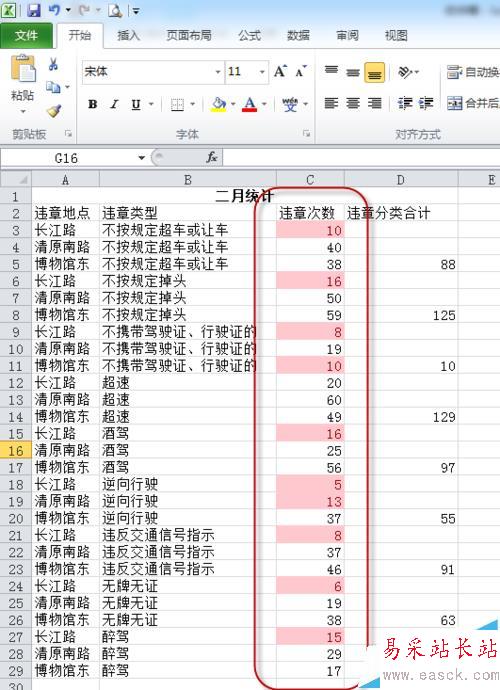Switch to the 审阅 (Review) tab
The height and width of the screenshot is (690, 500).
click(x=347, y=35)
